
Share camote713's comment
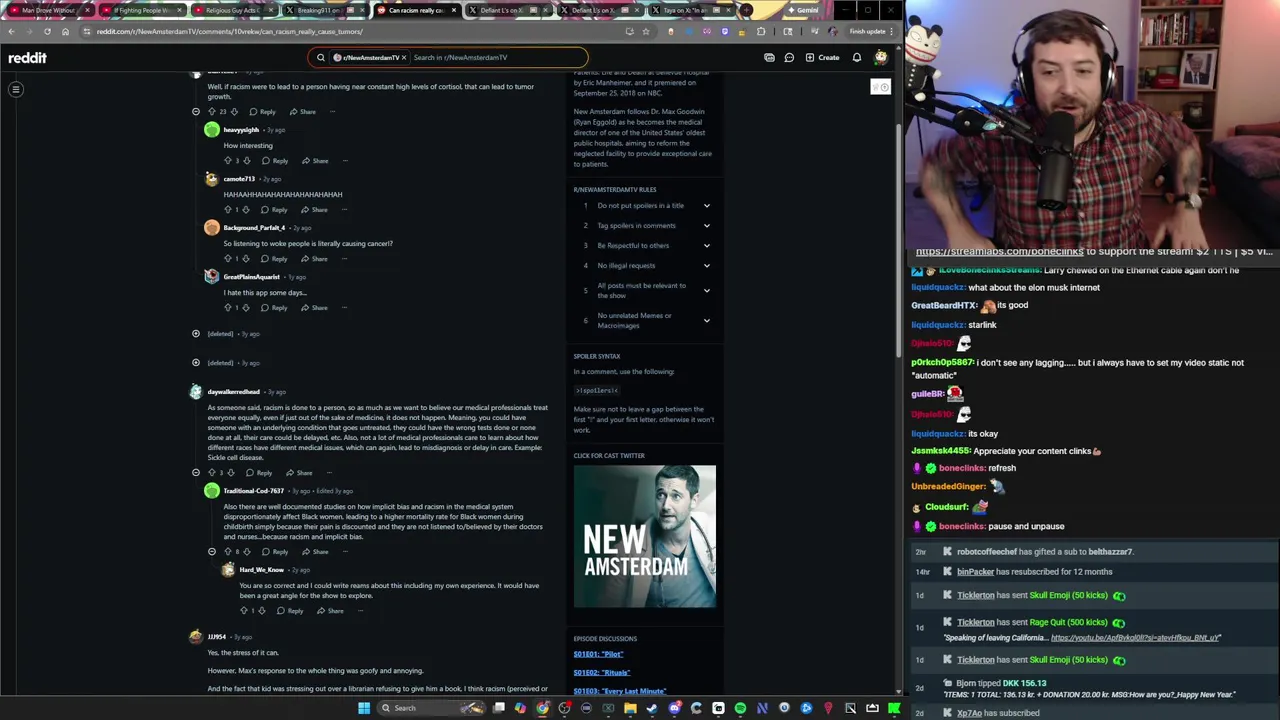[314, 210]
